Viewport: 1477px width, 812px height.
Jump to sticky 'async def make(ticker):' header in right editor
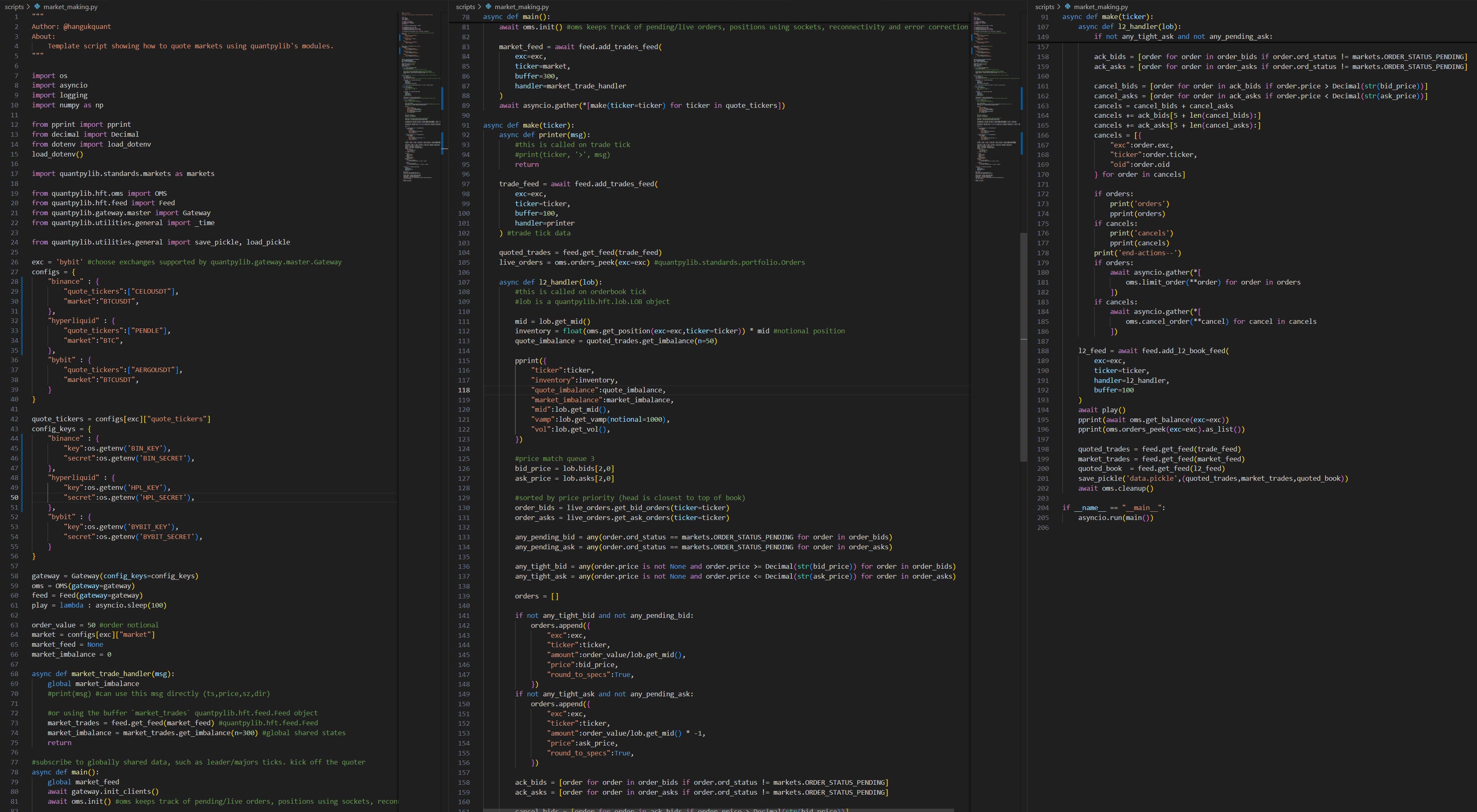point(1108,17)
